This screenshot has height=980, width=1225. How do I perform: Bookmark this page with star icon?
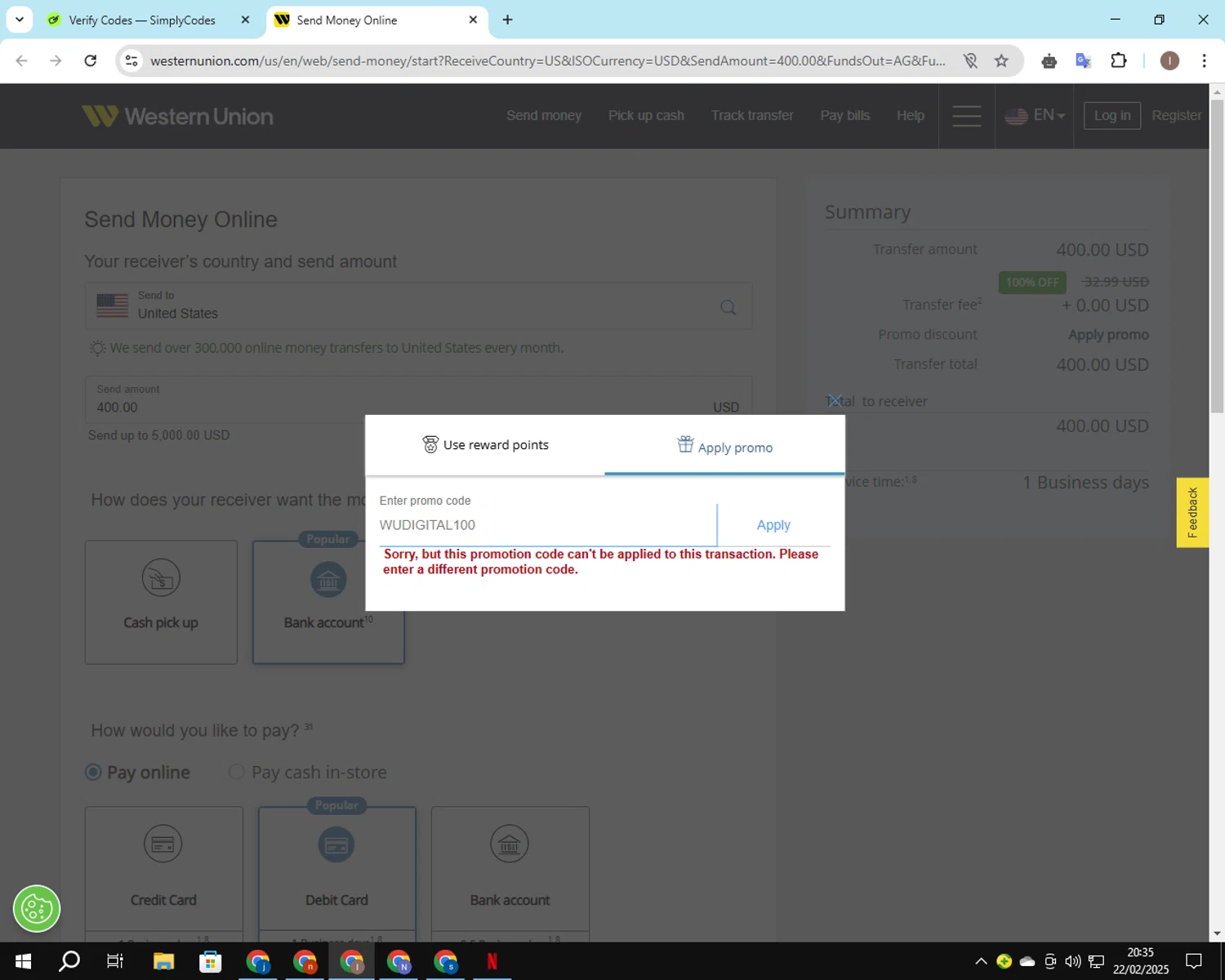1001,60
